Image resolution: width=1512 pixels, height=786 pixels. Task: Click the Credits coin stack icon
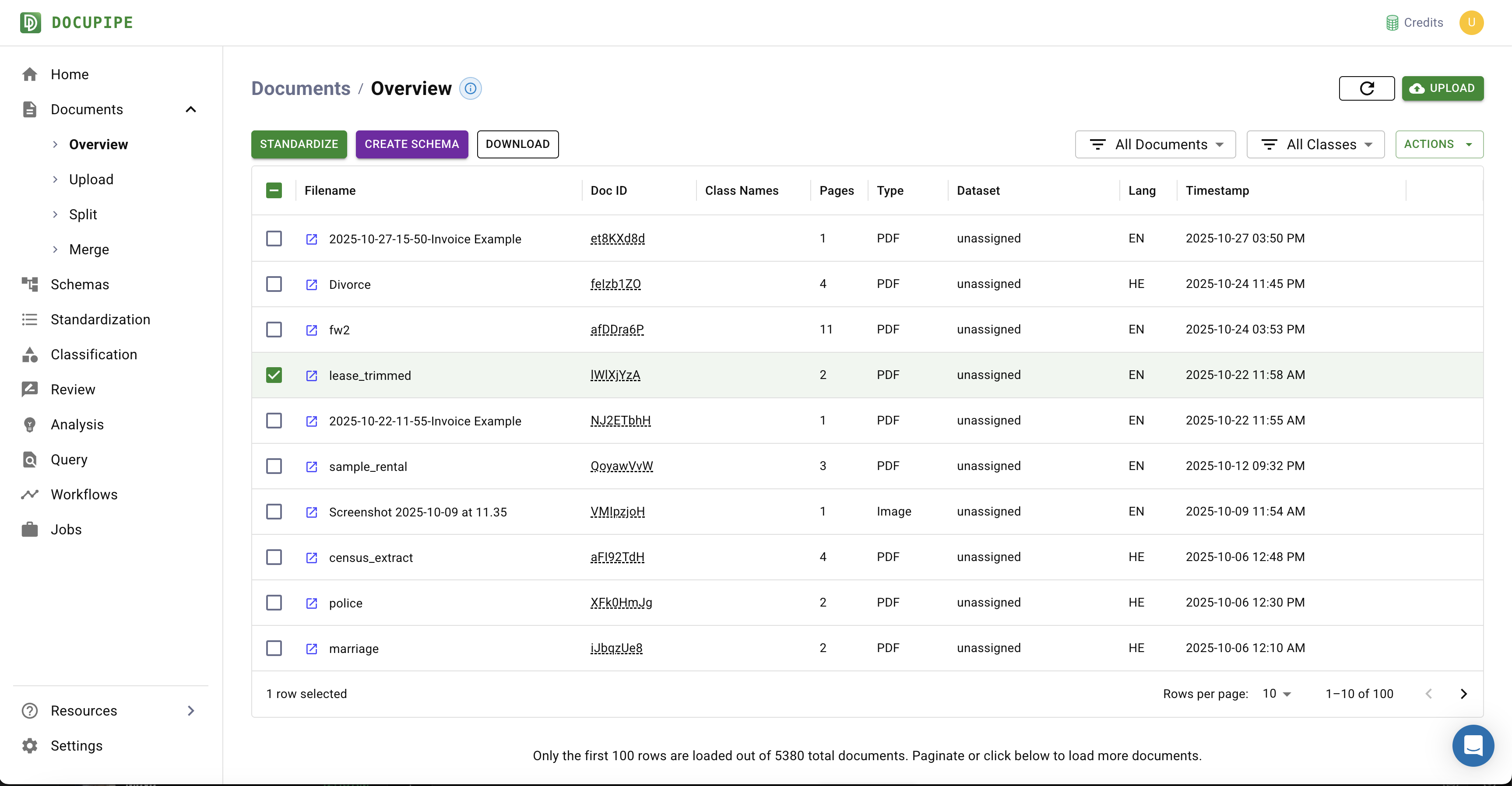coord(1392,22)
